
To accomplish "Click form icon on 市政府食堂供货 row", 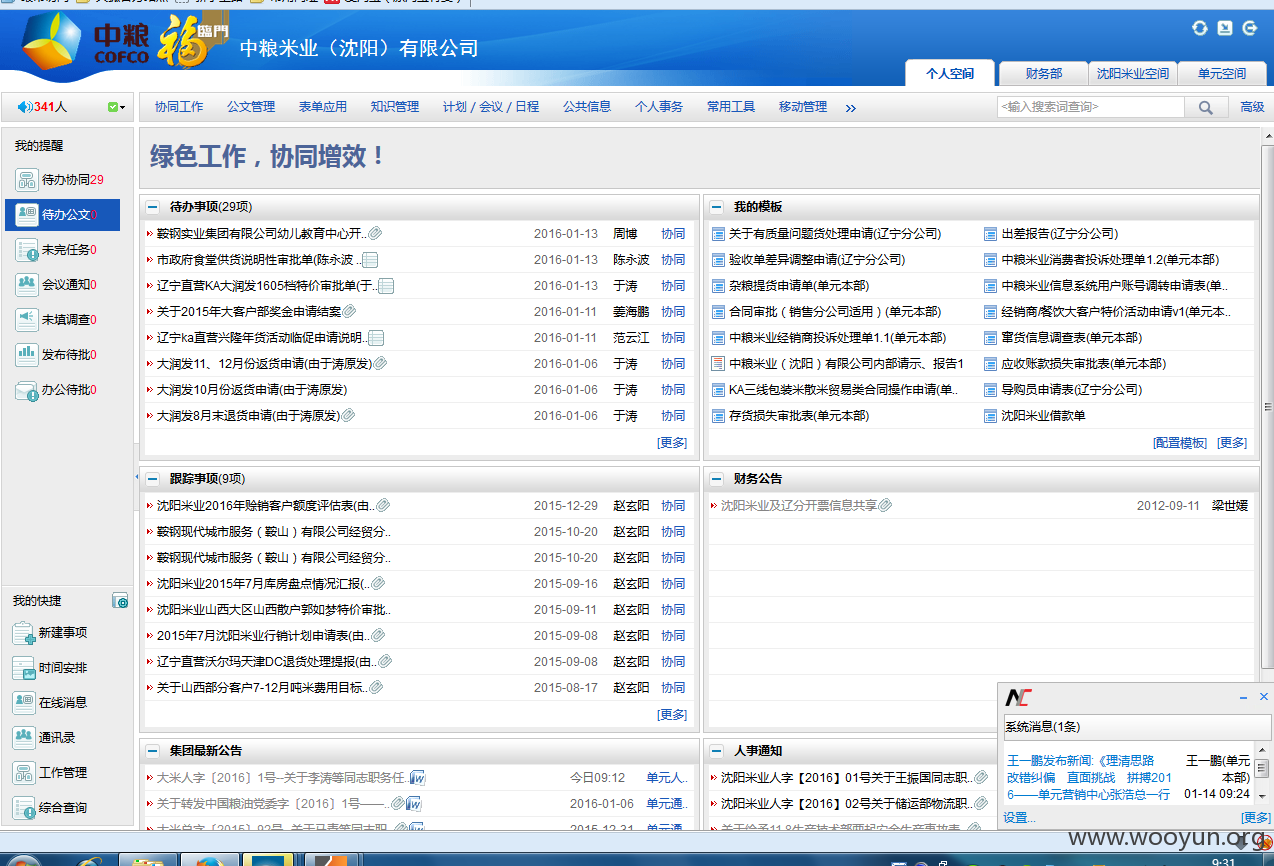I will click(370, 260).
